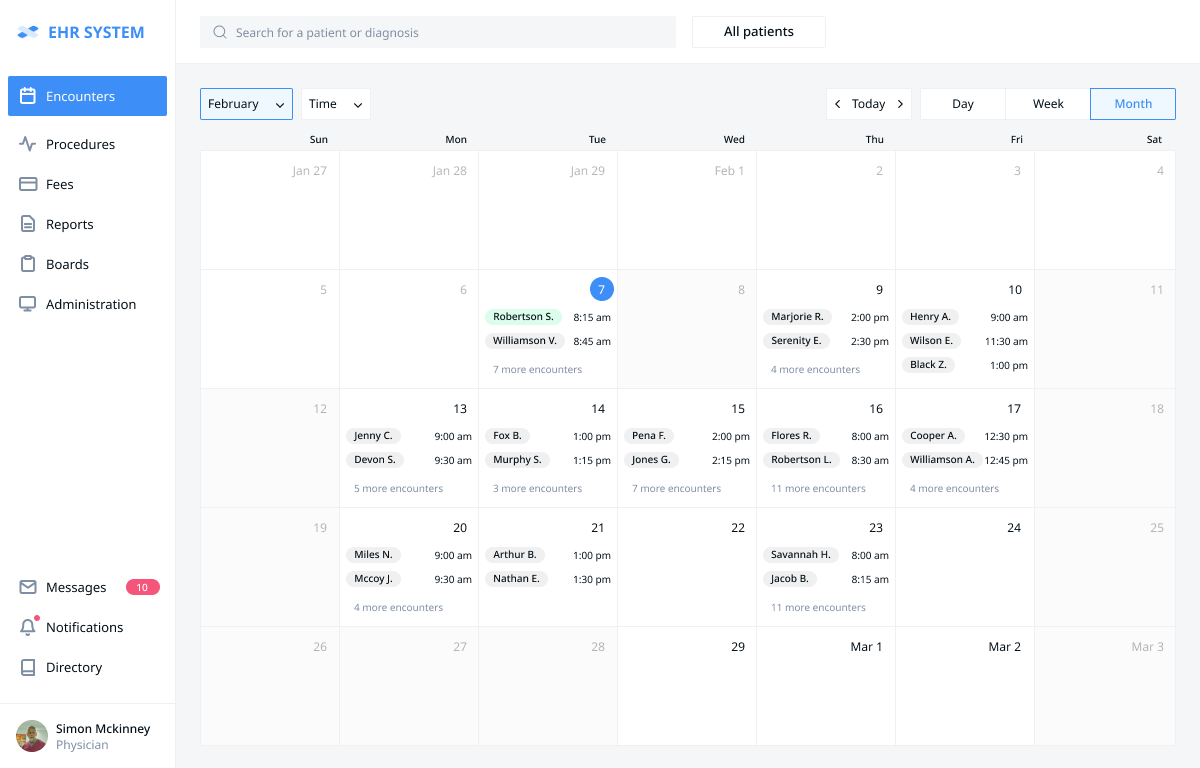Open Cooper A. encounter
The height and width of the screenshot is (768, 1200).
tap(933, 436)
